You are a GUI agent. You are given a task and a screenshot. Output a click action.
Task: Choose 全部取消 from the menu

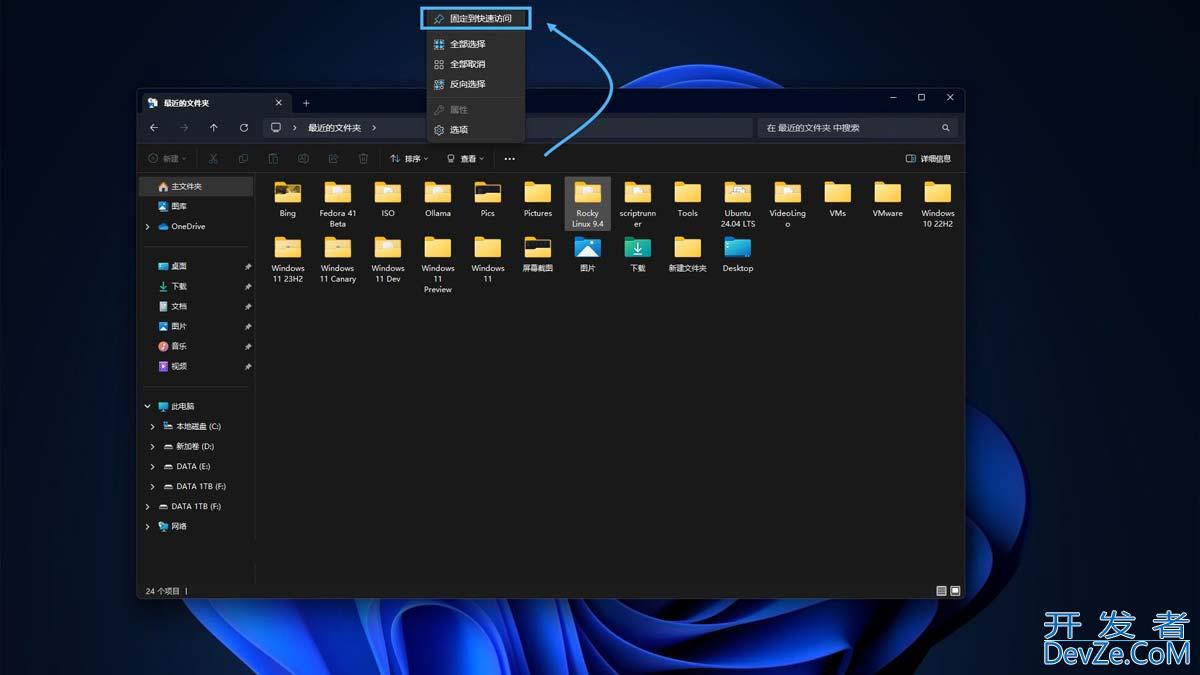coord(475,64)
